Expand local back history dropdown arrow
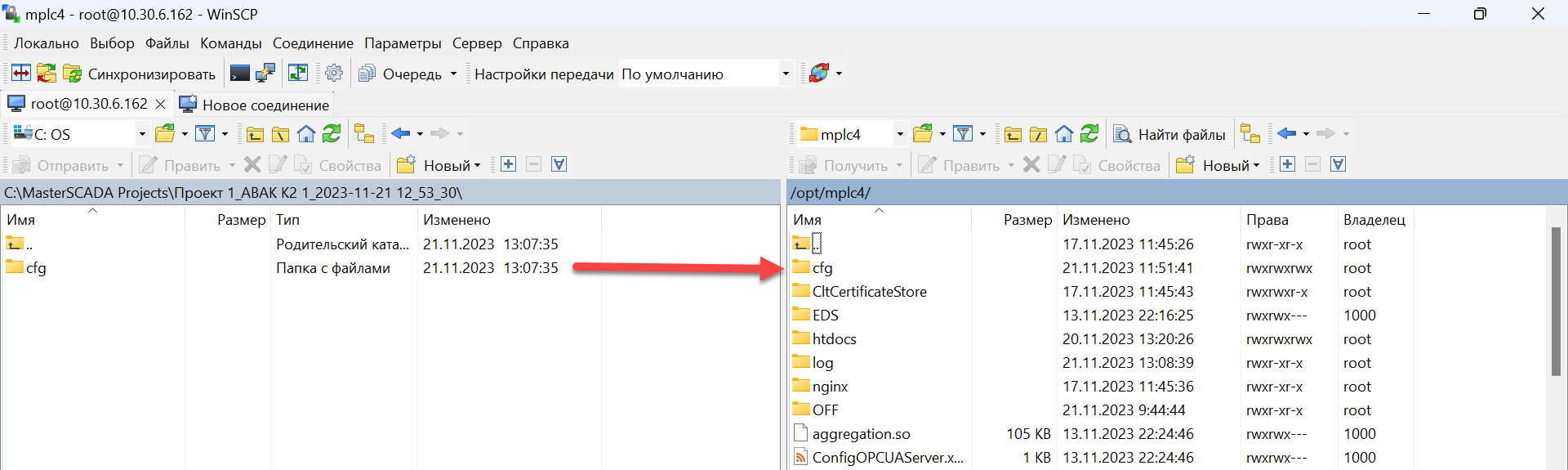 click(x=420, y=133)
